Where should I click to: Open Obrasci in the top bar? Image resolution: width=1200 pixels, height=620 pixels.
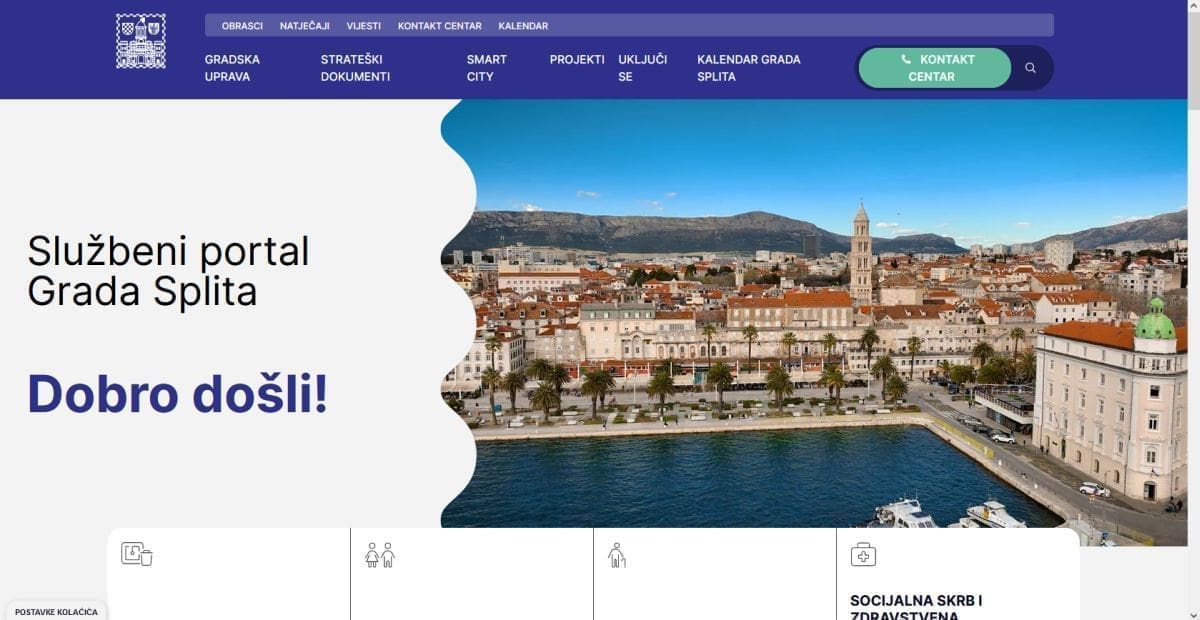click(242, 26)
